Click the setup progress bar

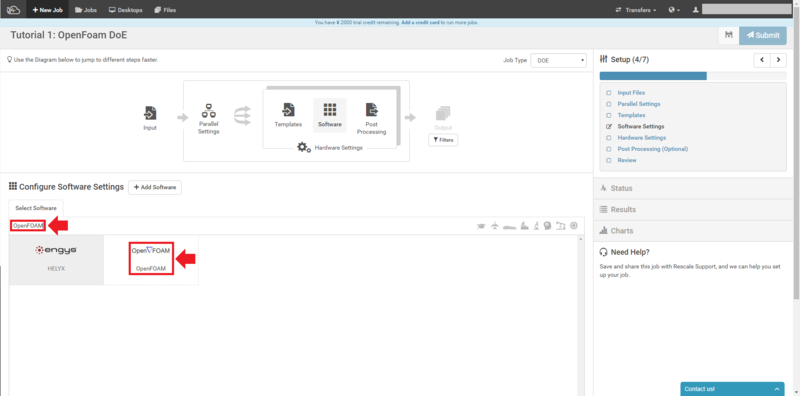click(x=693, y=76)
